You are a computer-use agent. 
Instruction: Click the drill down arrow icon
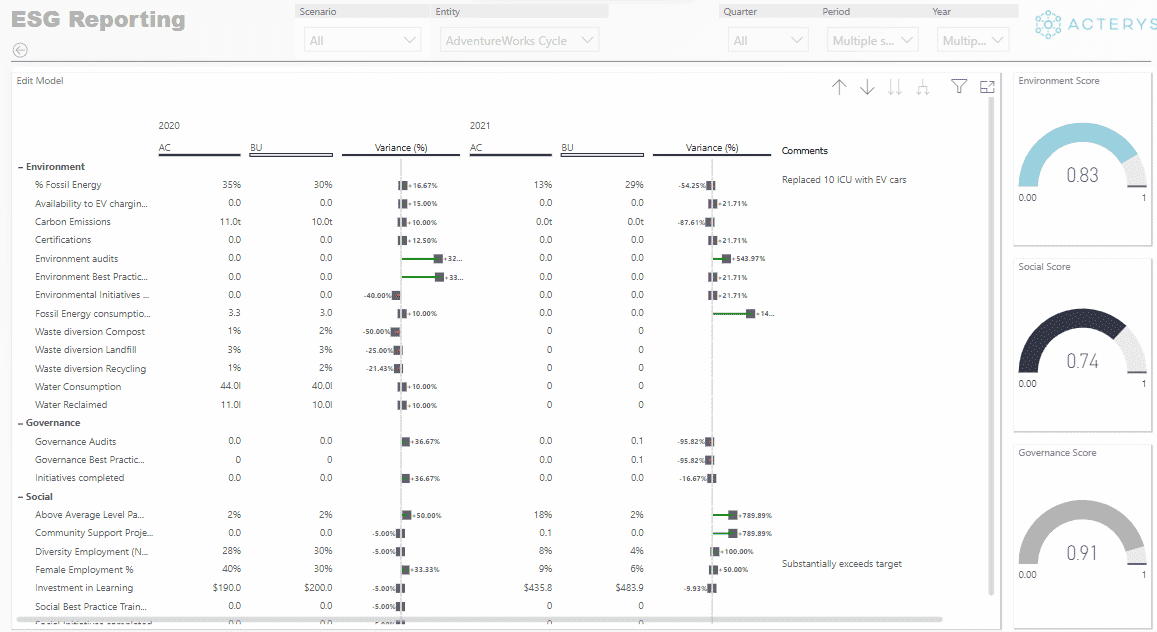(867, 87)
